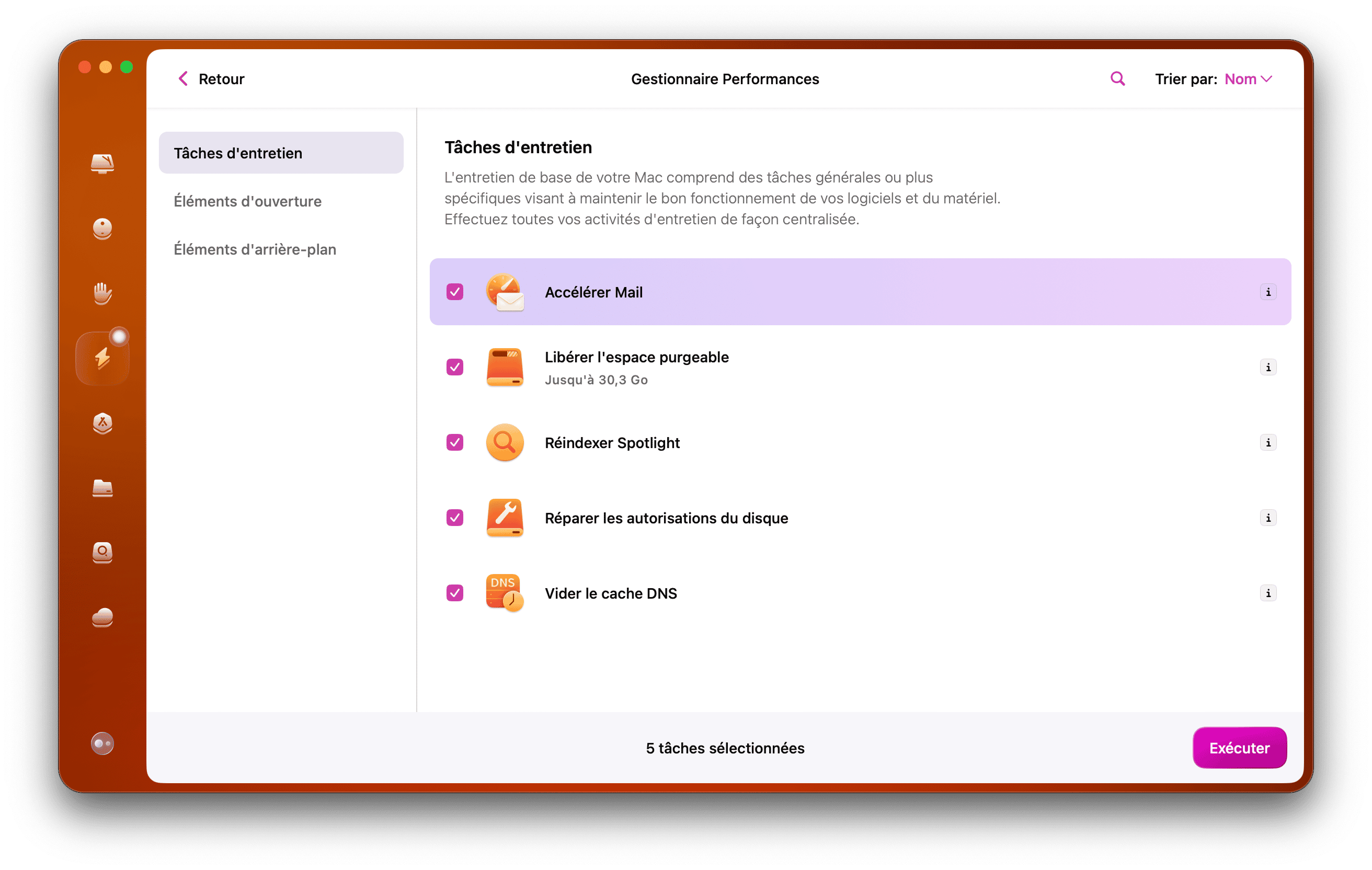Viewport: 1372px width, 870px height.
Task: Switch to Éléments d'arrière-plan section
Action: (x=255, y=249)
